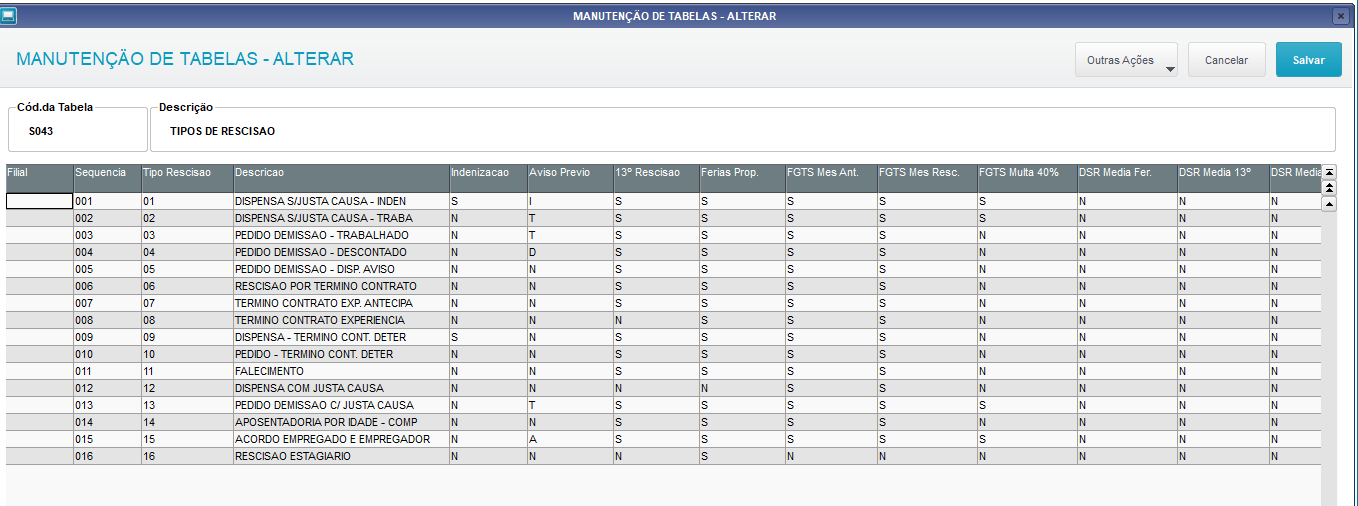Click DSR Media 13º value N in row 010
1358x506 pixels.
[1223, 354]
